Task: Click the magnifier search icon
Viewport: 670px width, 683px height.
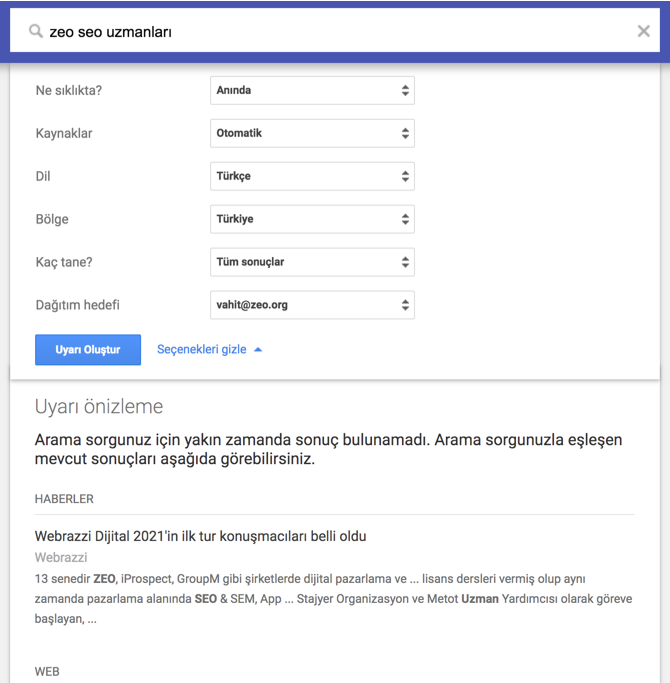Action: [36, 31]
